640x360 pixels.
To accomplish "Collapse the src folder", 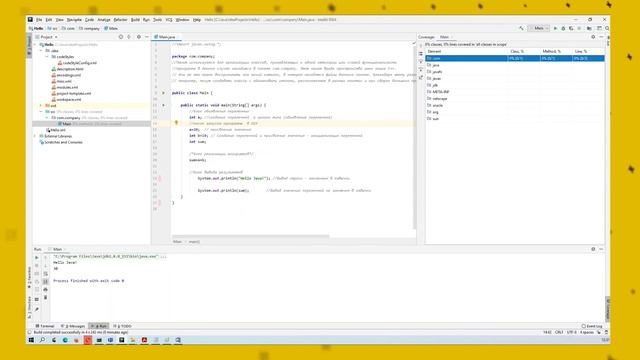I will 41,111.
